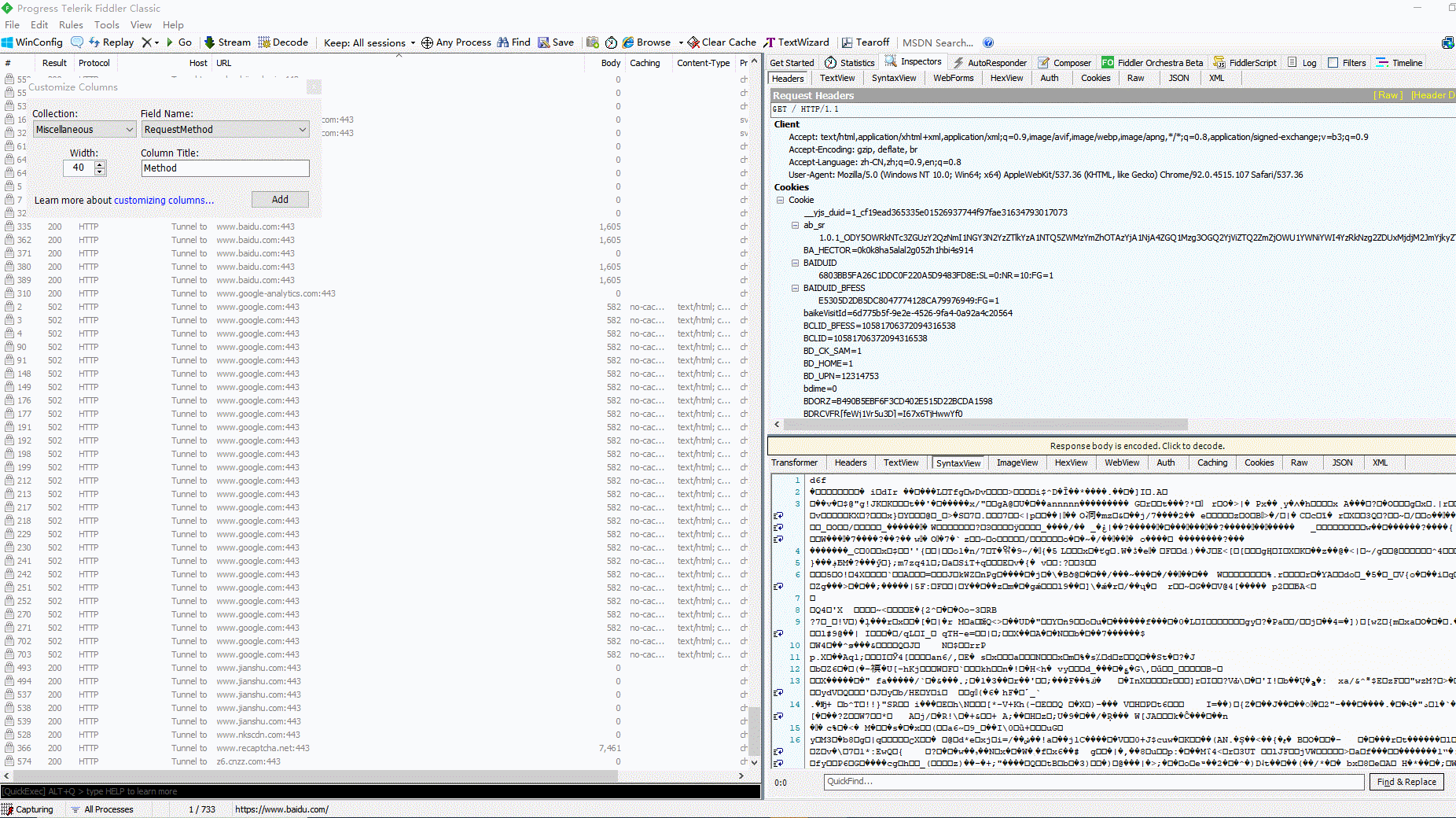
Task: Click the response body encoded decode bar
Action: point(1112,446)
